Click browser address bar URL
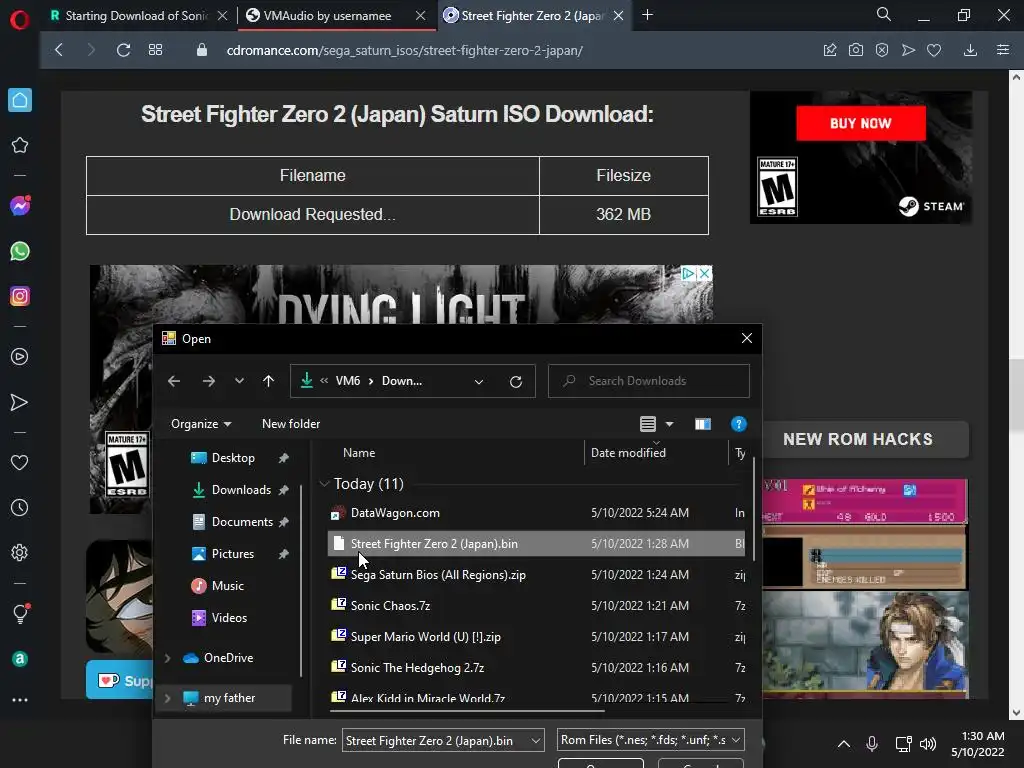The height and width of the screenshot is (768, 1024). pos(404,50)
